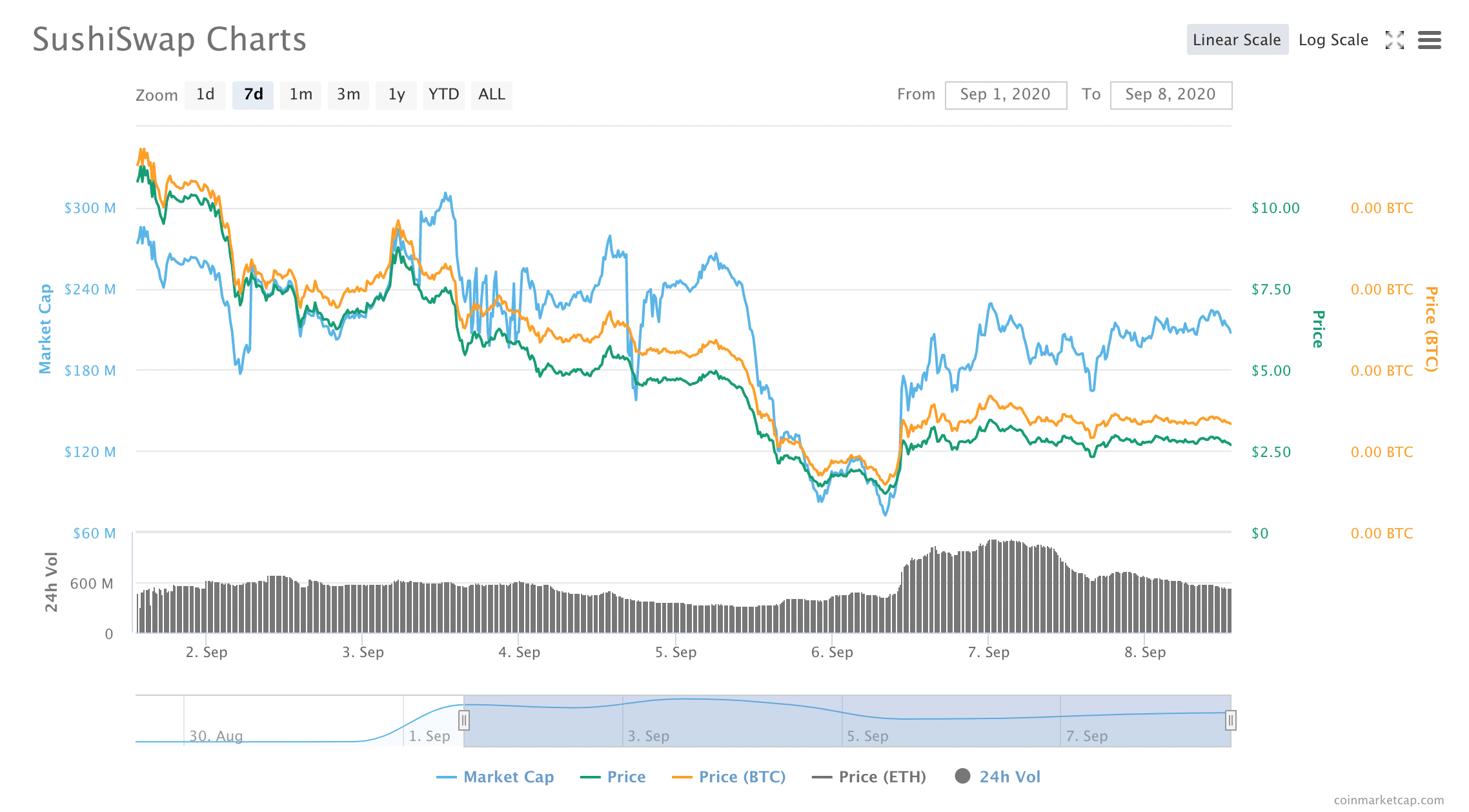Screen dimensions: 1469x812
Task: Grab the left navigator range handle
Action: pos(463,720)
